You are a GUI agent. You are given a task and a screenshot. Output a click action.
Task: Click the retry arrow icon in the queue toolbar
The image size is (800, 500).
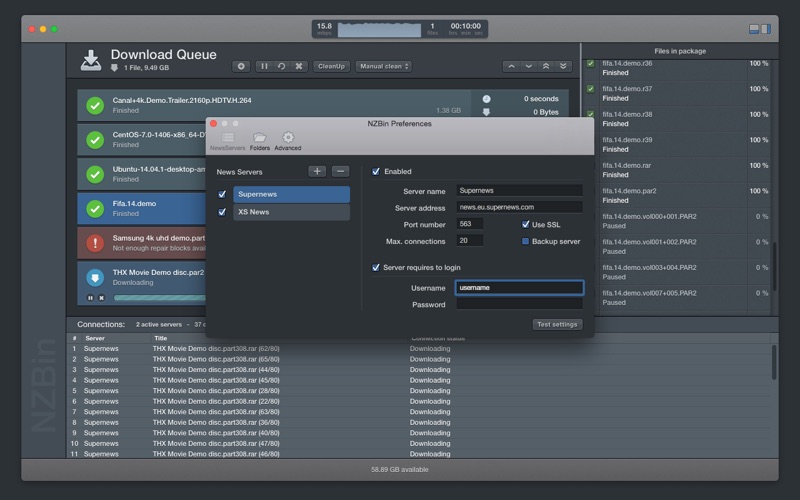coord(281,66)
